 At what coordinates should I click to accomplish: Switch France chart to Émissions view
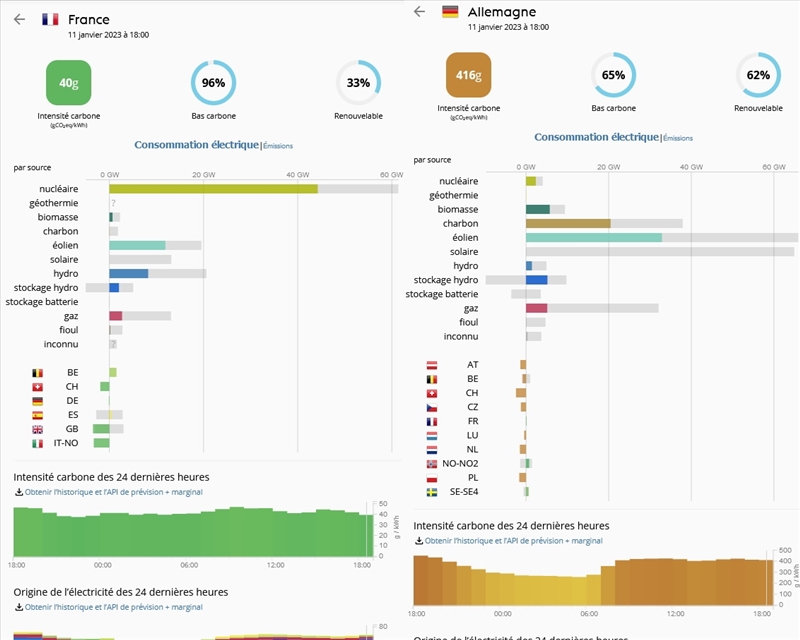[278, 146]
